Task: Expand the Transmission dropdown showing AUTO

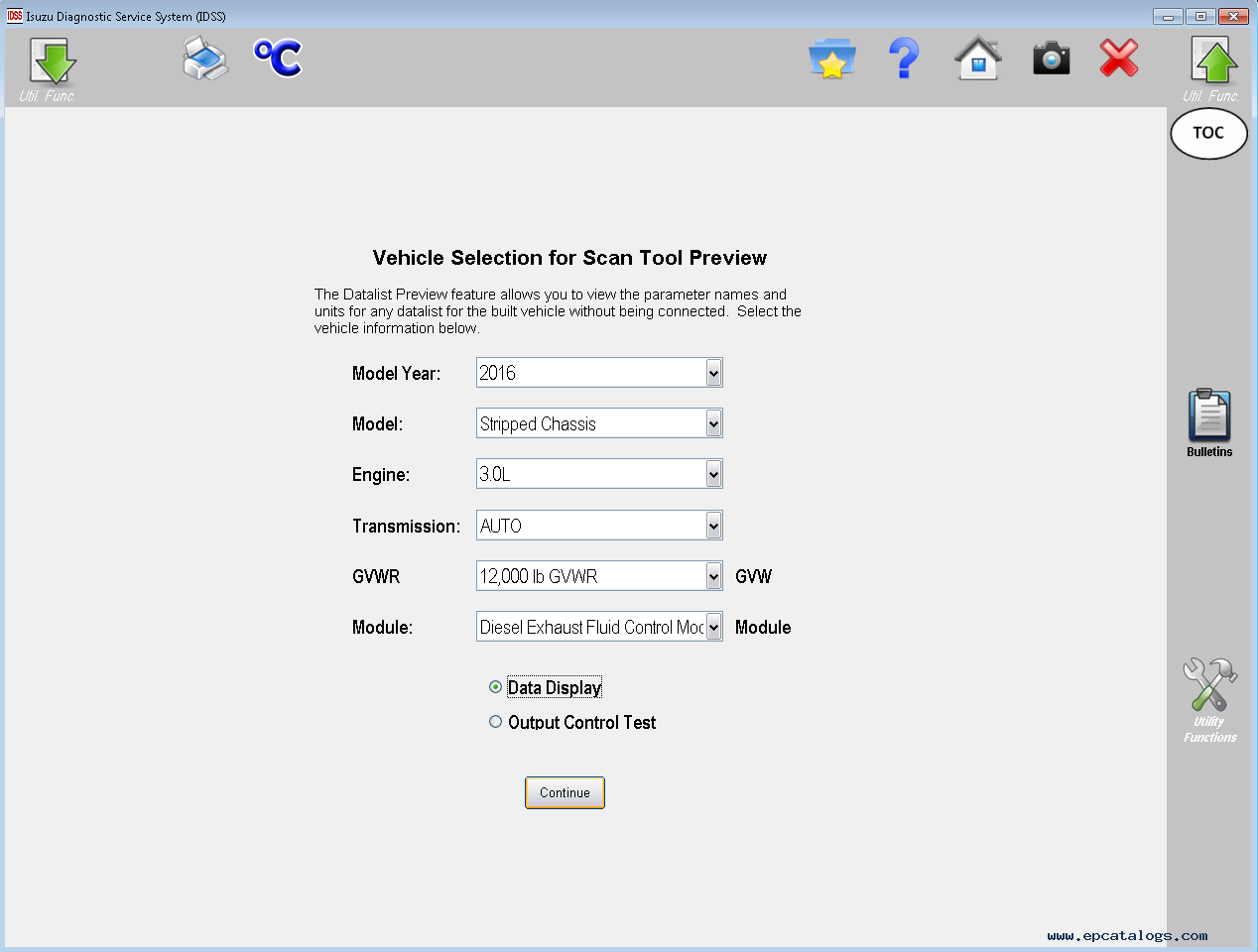Action: click(713, 526)
